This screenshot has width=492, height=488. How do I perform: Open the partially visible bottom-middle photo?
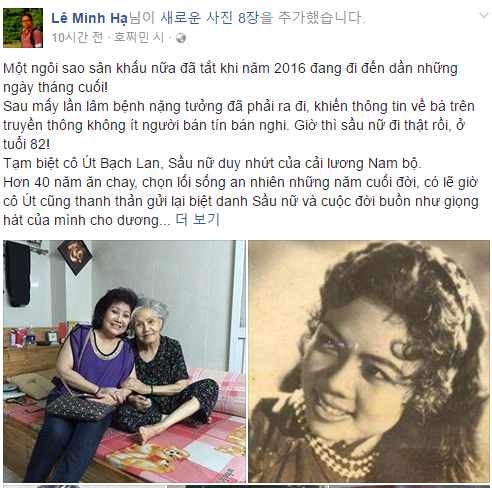[247, 486]
